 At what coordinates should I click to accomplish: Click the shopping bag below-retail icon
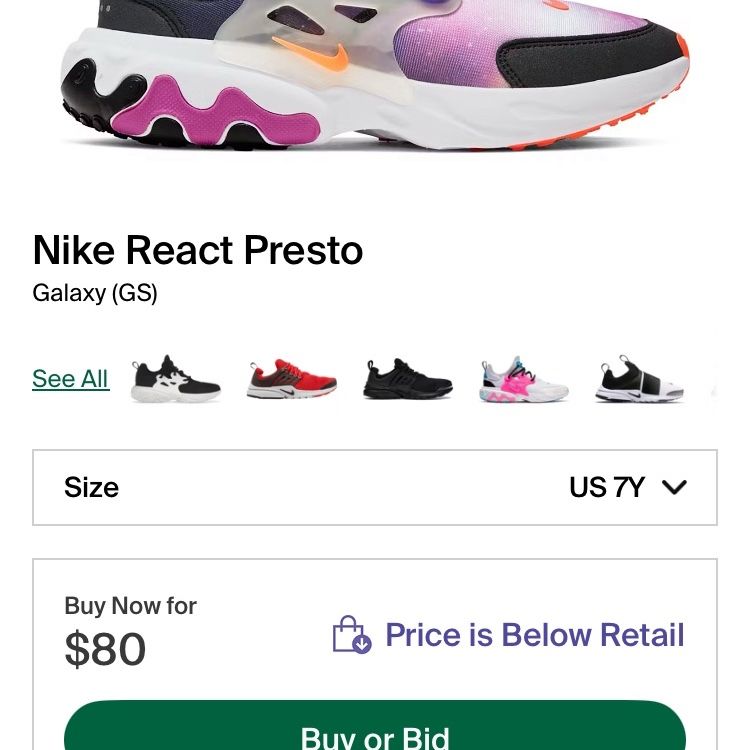click(x=352, y=634)
